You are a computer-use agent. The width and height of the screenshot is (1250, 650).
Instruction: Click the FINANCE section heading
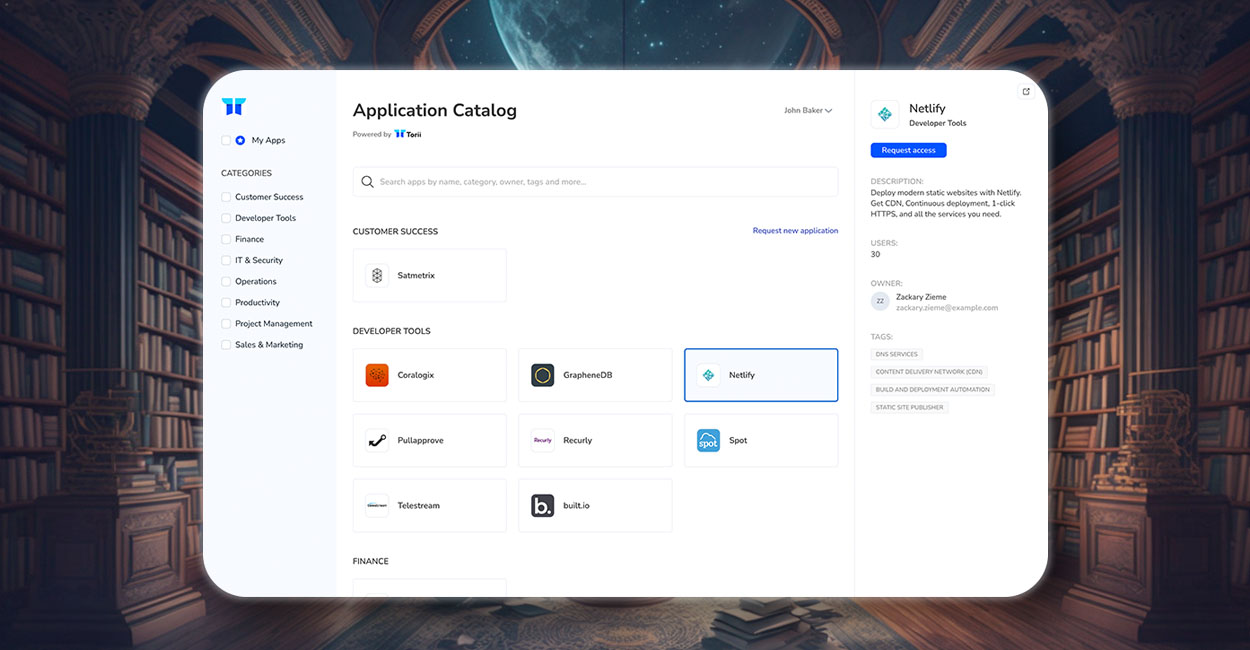point(370,561)
